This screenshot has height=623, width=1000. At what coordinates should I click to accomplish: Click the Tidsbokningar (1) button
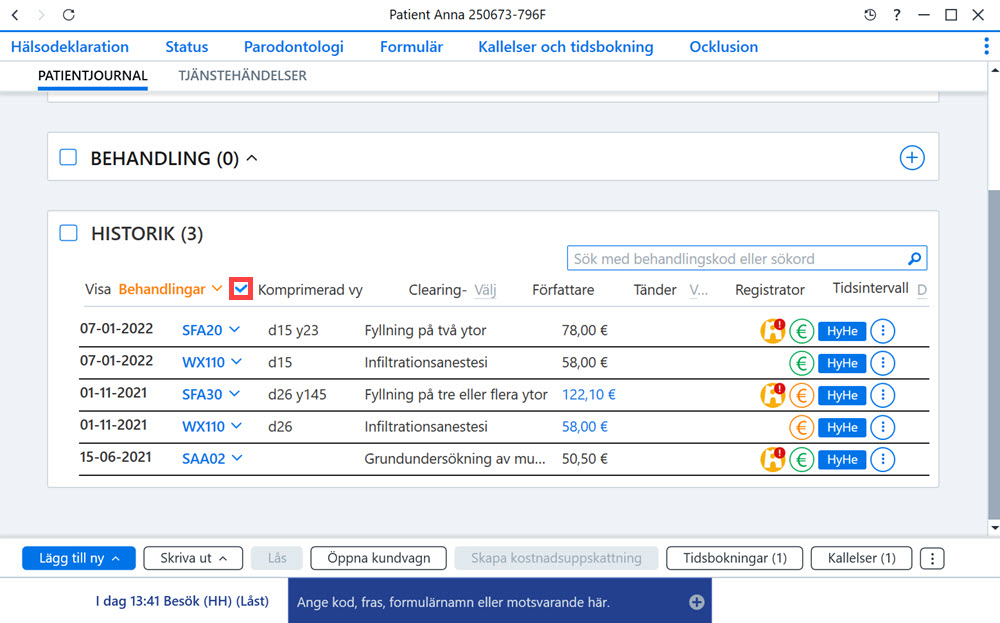click(735, 558)
